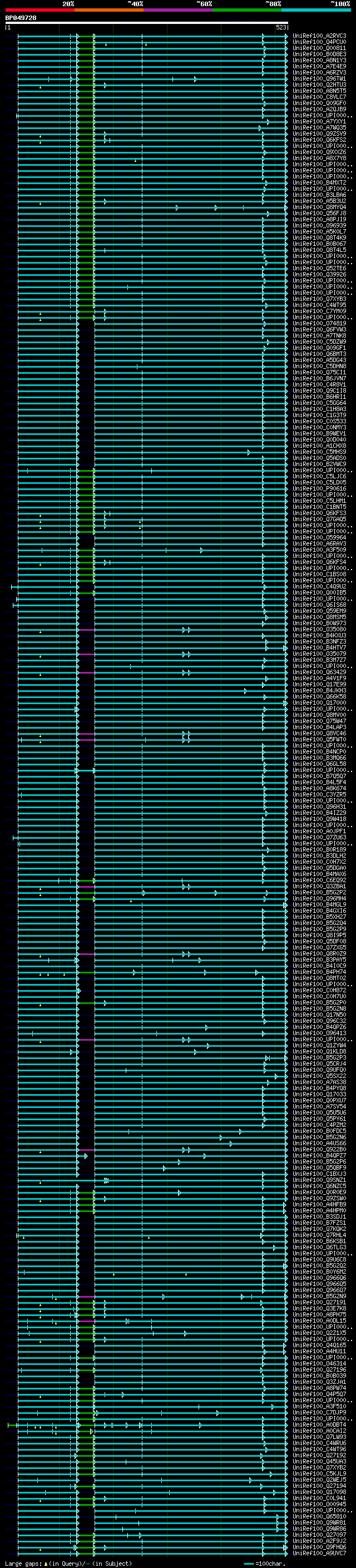Click the purple ~60% identity legend bar
The width and height of the screenshot is (356, 1568).
[179, 10]
